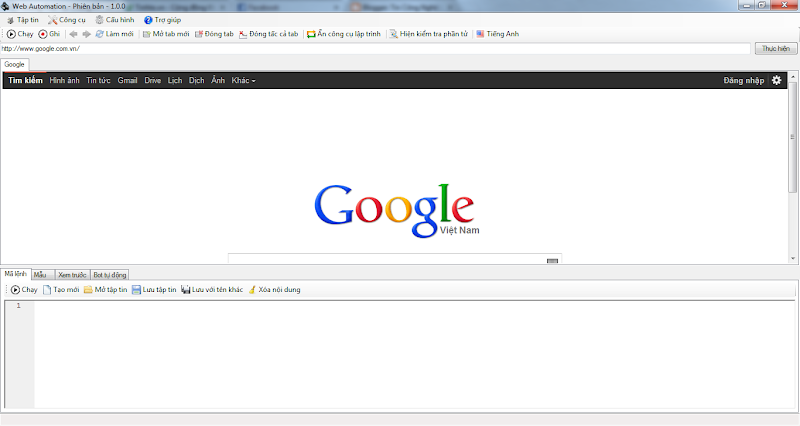Switch to the Bot tự động tab

click(109, 275)
